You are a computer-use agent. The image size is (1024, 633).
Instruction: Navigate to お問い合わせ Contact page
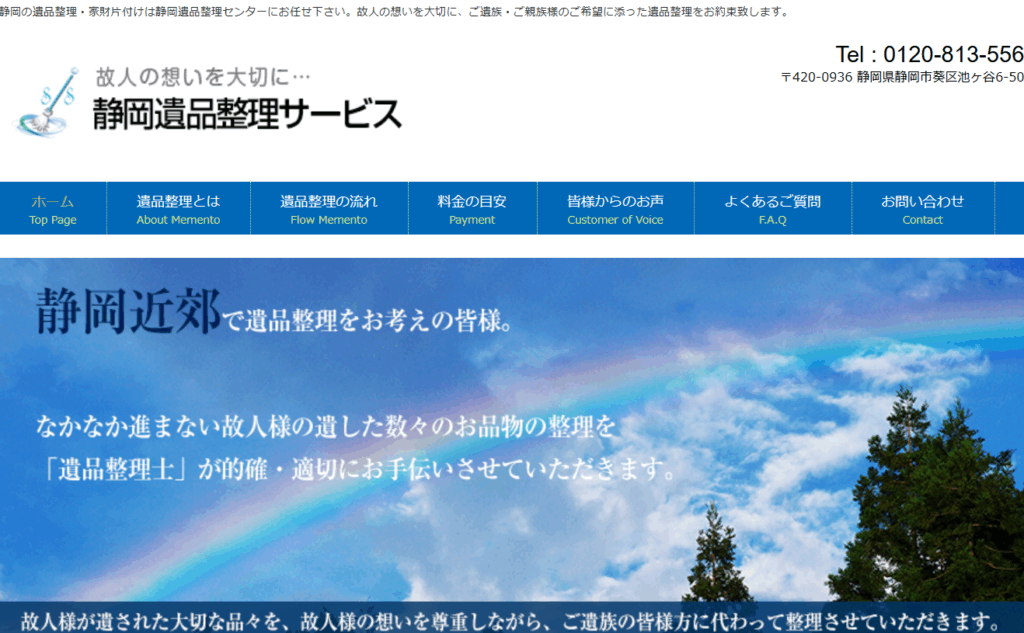coord(922,209)
